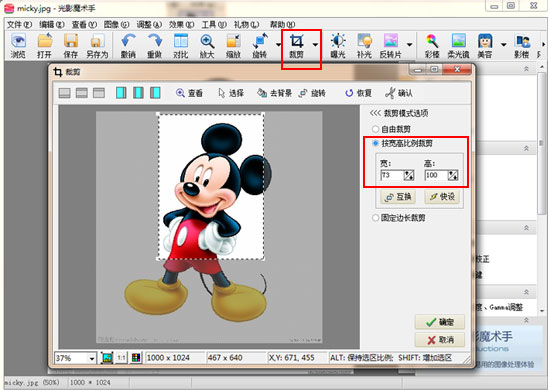Open the 图像 menu
Viewport: 548px width, 390px height.
pos(116,24)
